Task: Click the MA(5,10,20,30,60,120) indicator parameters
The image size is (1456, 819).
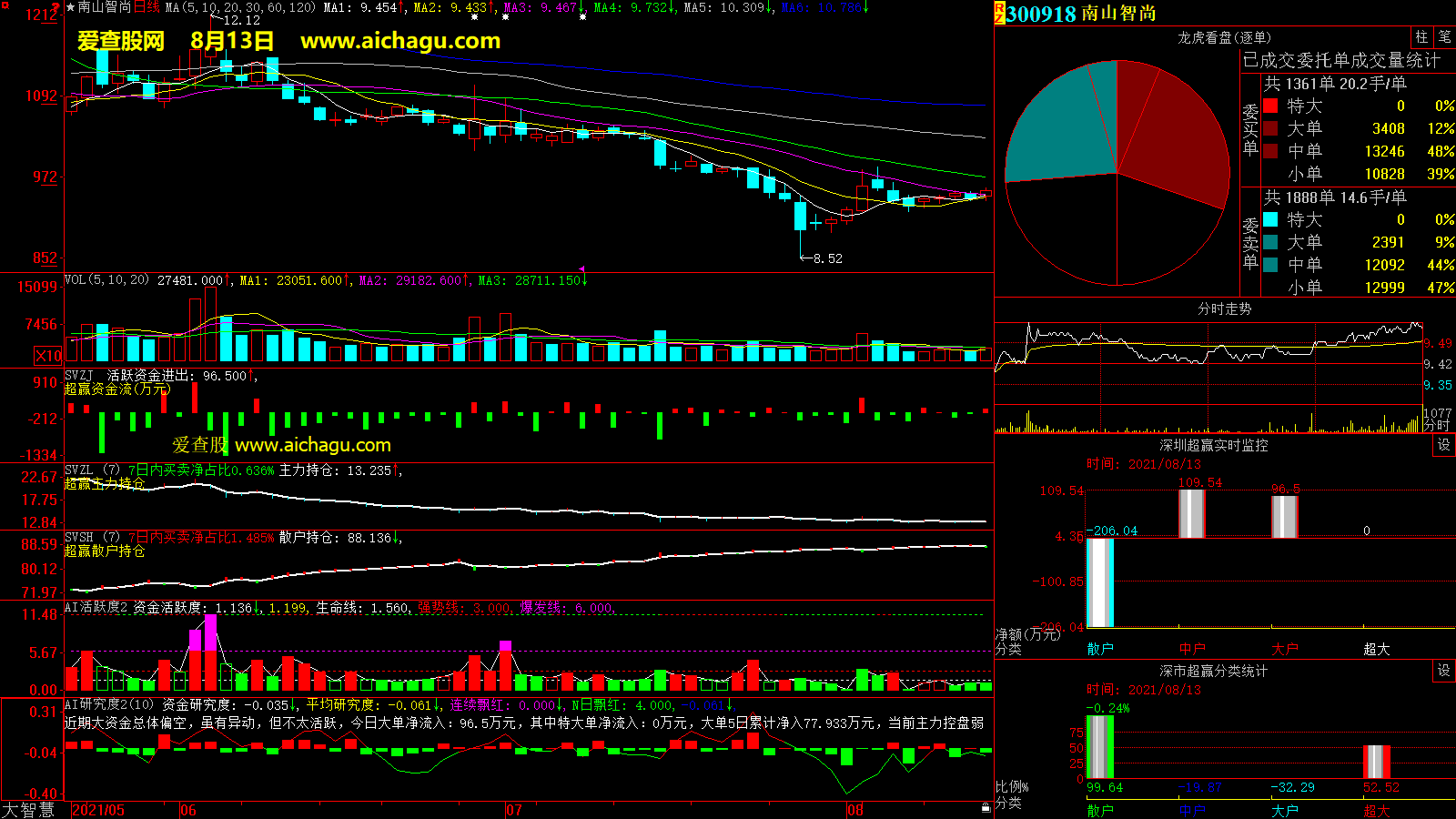Action: [x=240, y=7]
